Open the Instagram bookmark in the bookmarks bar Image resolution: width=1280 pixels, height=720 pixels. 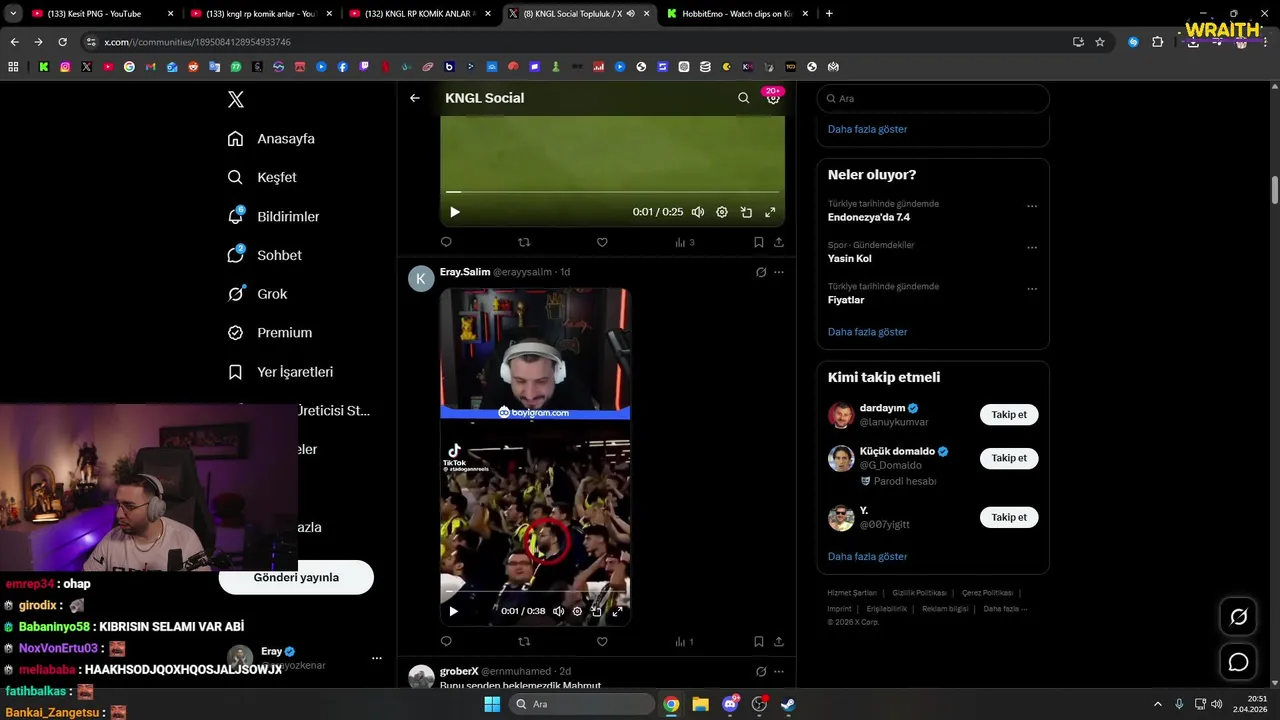click(x=65, y=67)
